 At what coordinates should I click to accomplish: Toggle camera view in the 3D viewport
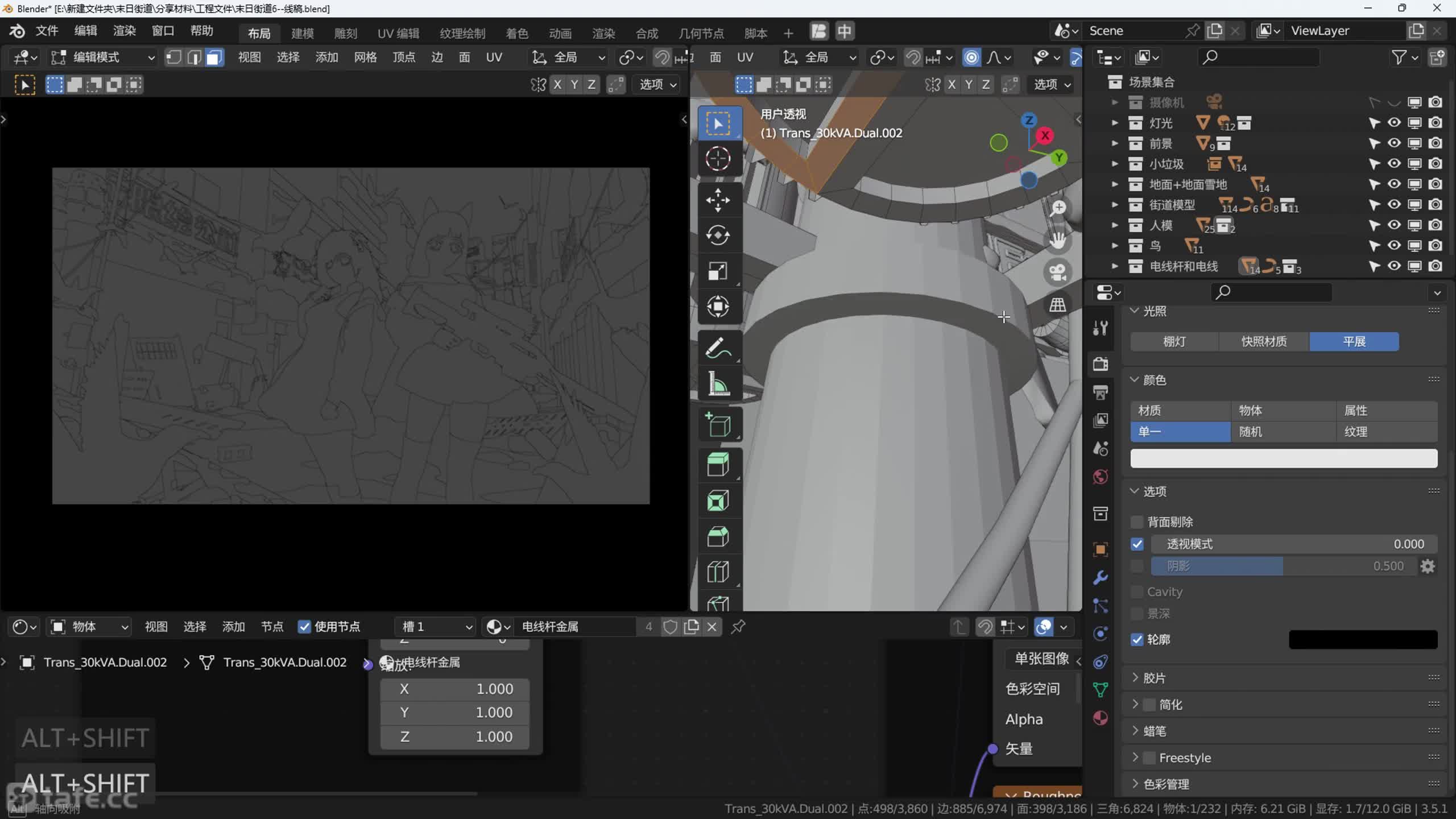tap(1058, 272)
